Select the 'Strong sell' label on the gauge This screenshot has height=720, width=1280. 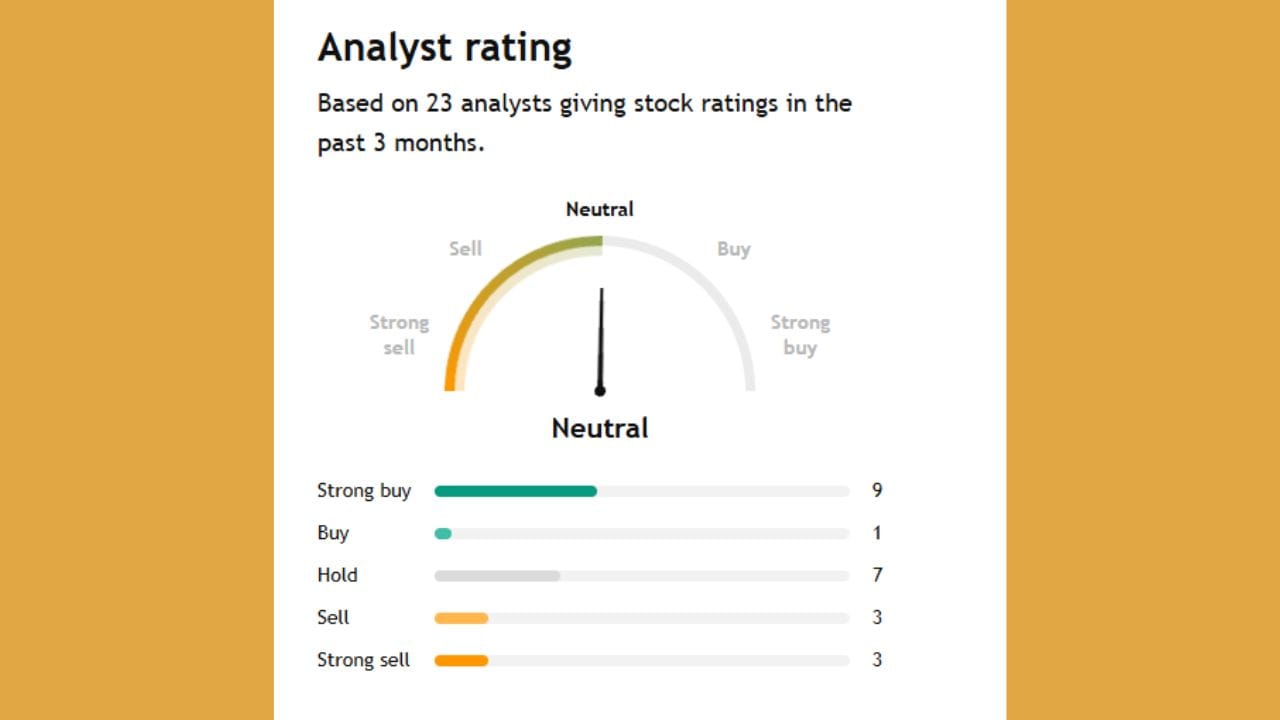(399, 335)
